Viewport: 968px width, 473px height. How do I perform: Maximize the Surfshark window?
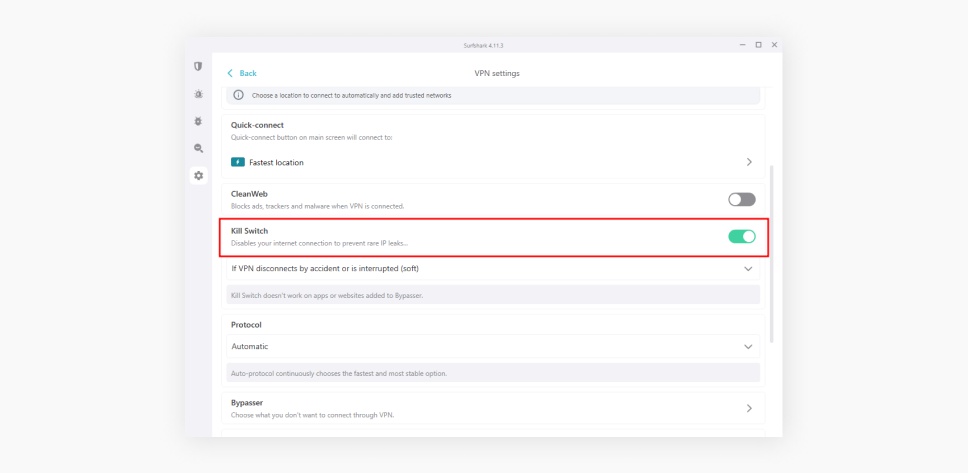click(758, 44)
